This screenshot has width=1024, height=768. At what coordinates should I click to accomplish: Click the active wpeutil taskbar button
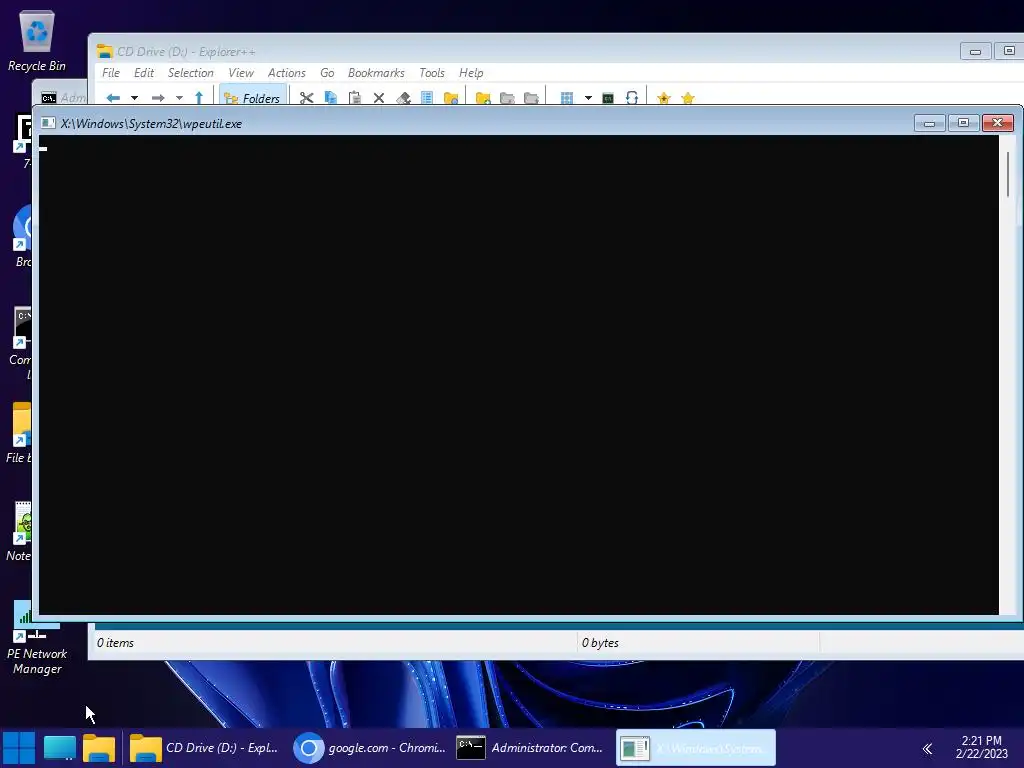[696, 748]
